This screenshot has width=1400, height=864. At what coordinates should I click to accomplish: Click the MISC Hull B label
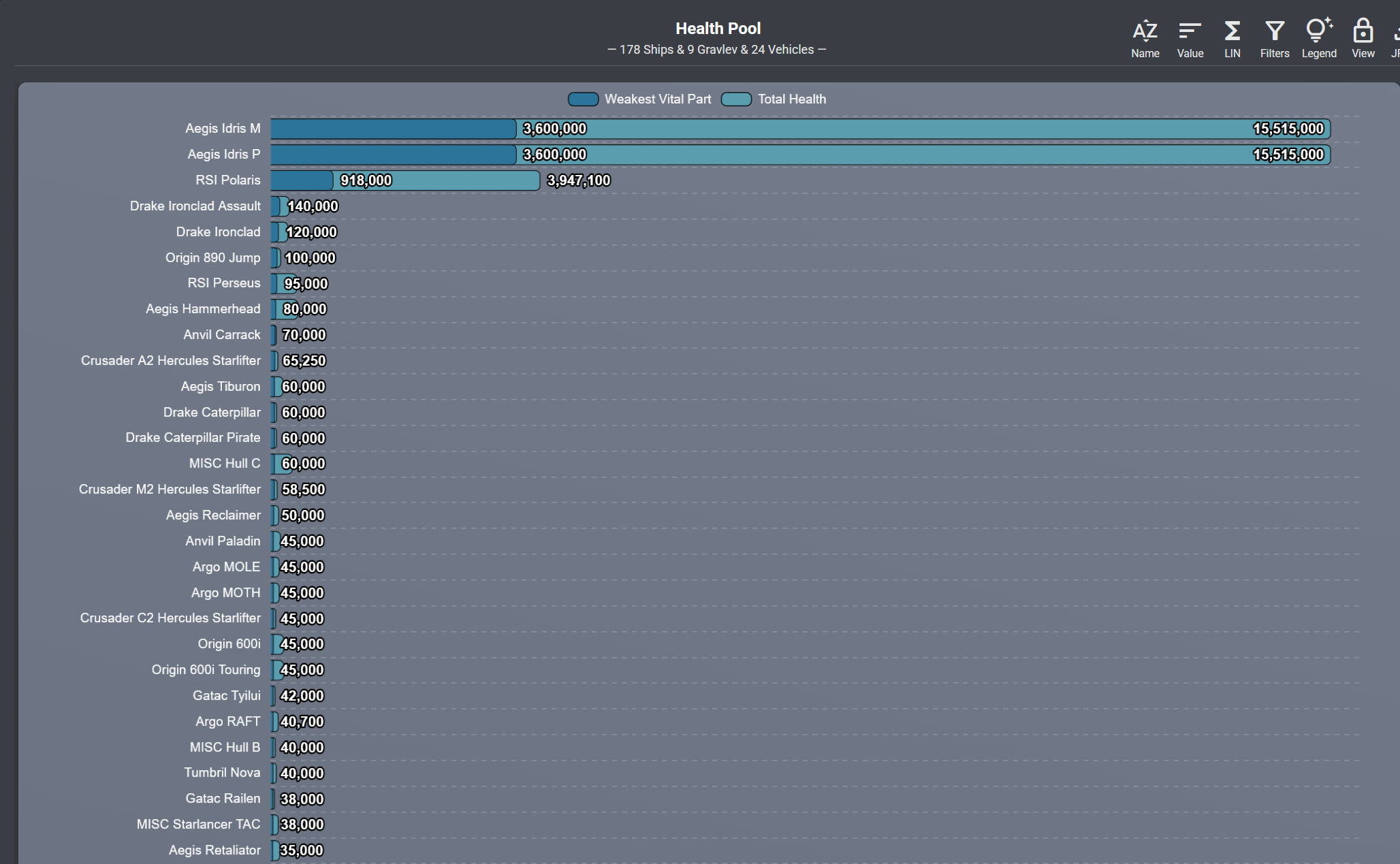coord(225,748)
